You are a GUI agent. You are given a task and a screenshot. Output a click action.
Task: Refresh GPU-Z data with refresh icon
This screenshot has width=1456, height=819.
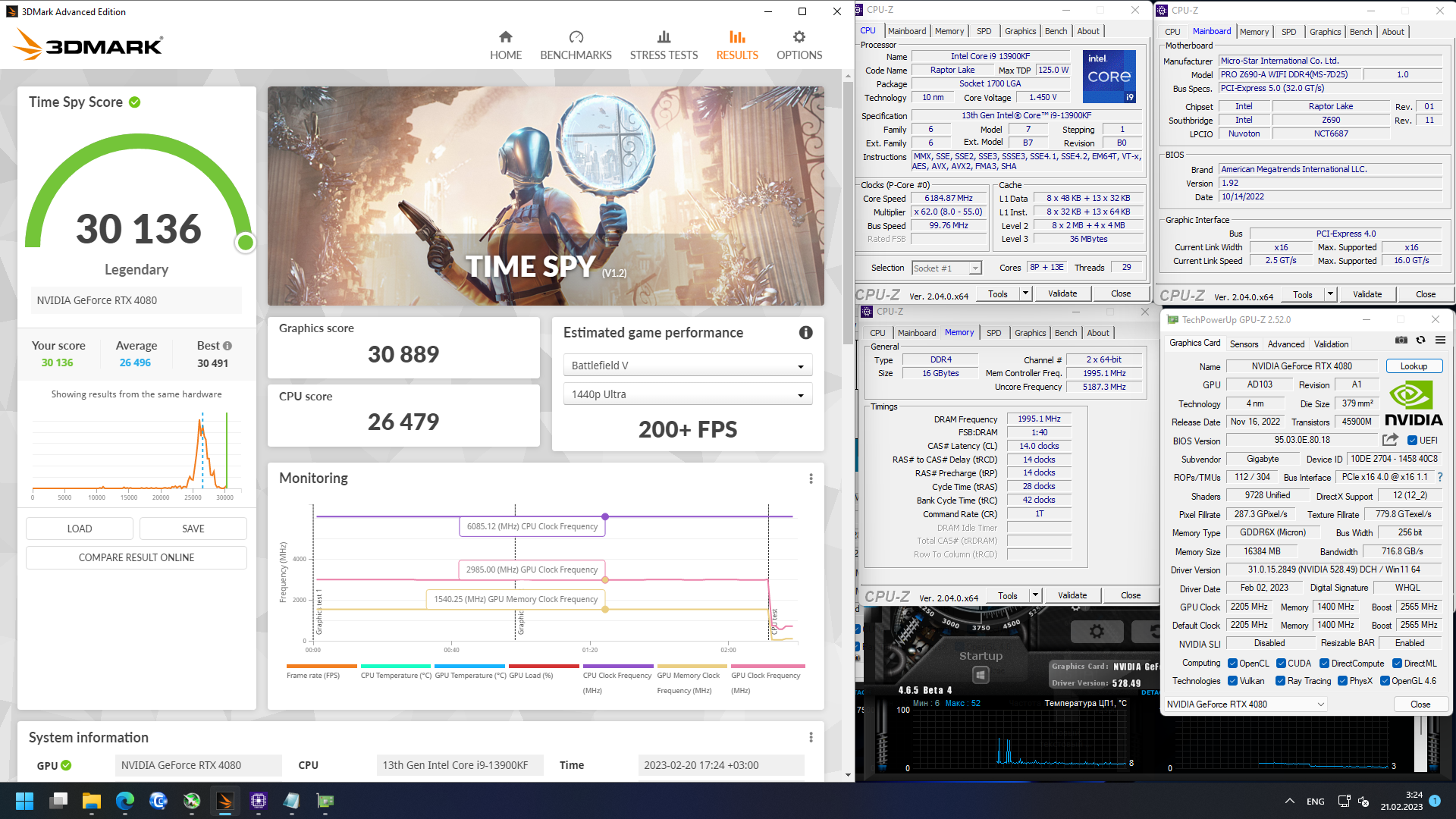(1421, 340)
